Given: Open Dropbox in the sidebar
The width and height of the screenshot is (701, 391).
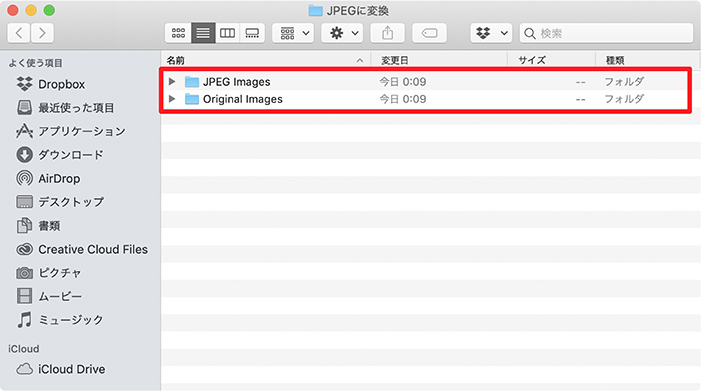Looking at the screenshot, I should click(x=50, y=84).
